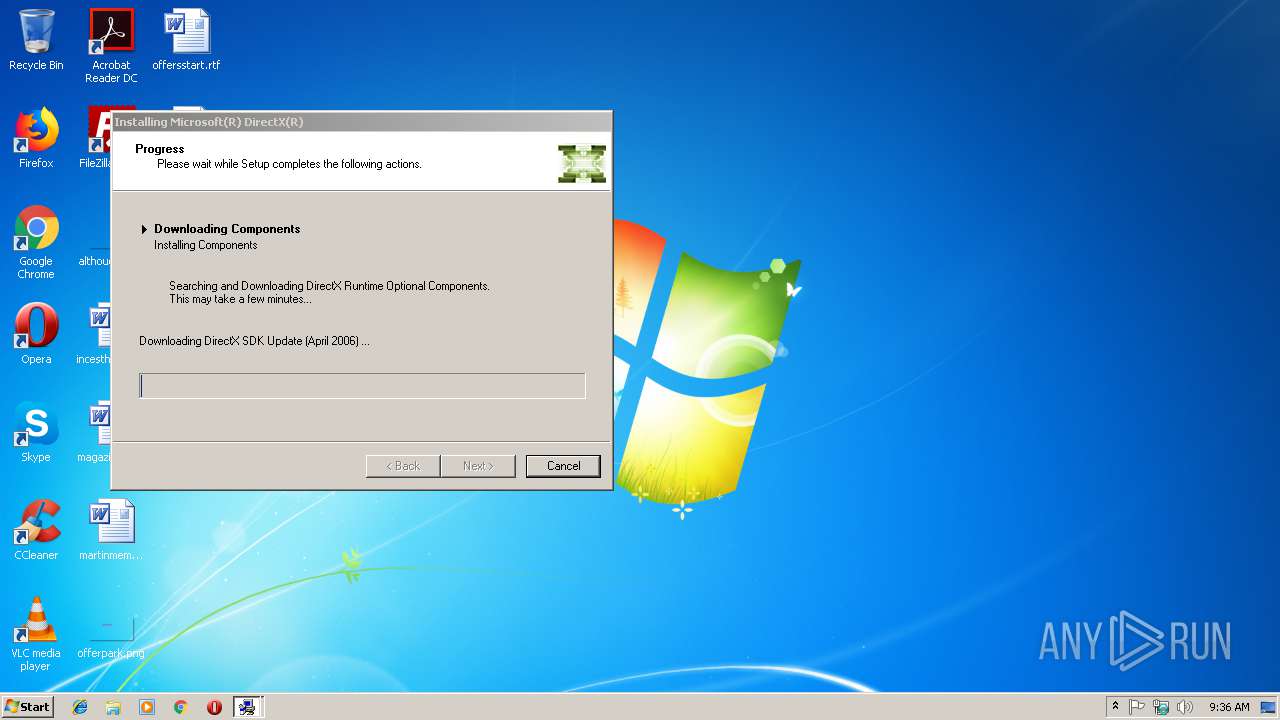Image resolution: width=1280 pixels, height=720 pixels.
Task: Click the "Downloading Components" step text
Action: point(227,229)
